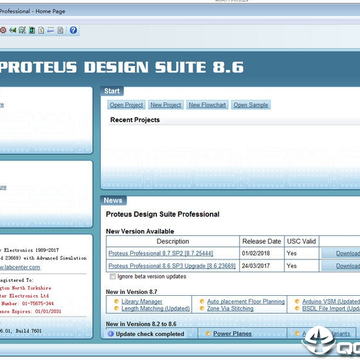Image resolution: width=360 pixels, height=360 pixels.
Task: Open the Power Planes link
Action: click(232, 334)
